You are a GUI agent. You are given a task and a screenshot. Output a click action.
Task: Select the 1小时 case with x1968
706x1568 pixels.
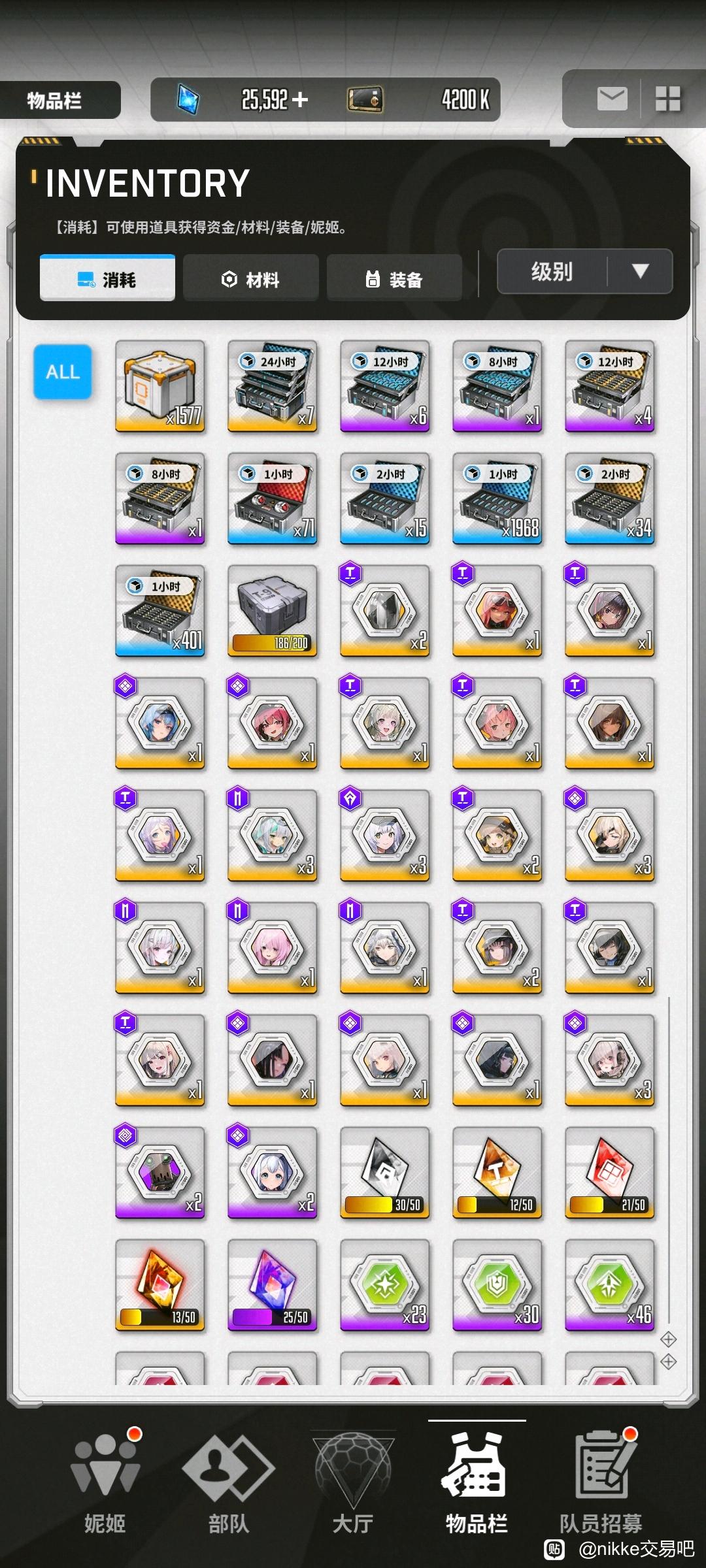click(x=497, y=498)
